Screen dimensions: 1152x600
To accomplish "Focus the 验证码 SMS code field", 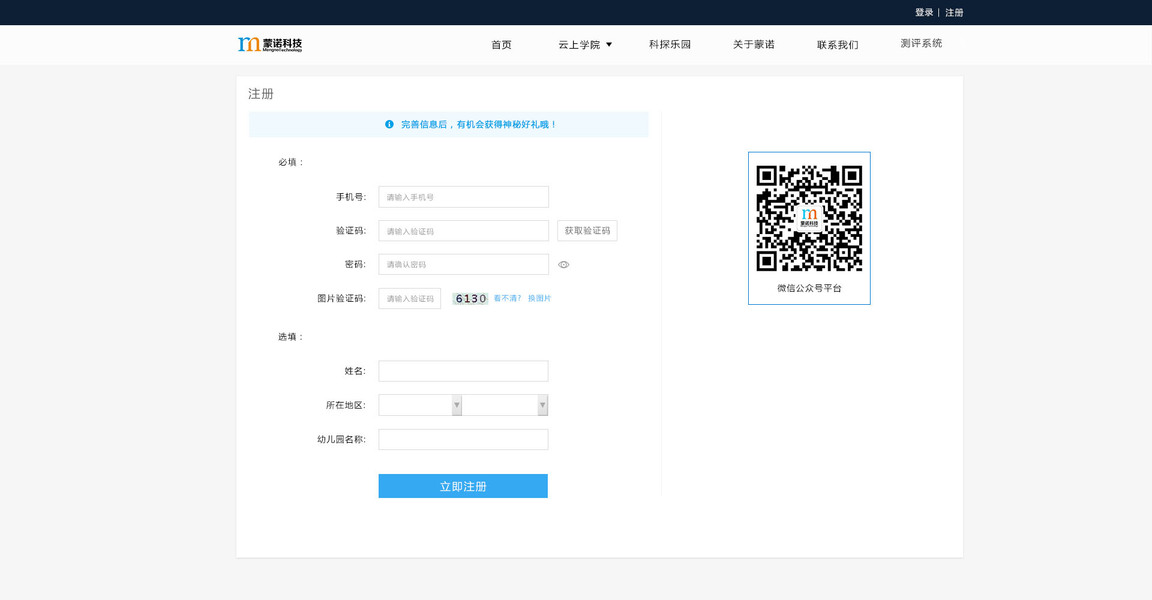I will coord(464,231).
